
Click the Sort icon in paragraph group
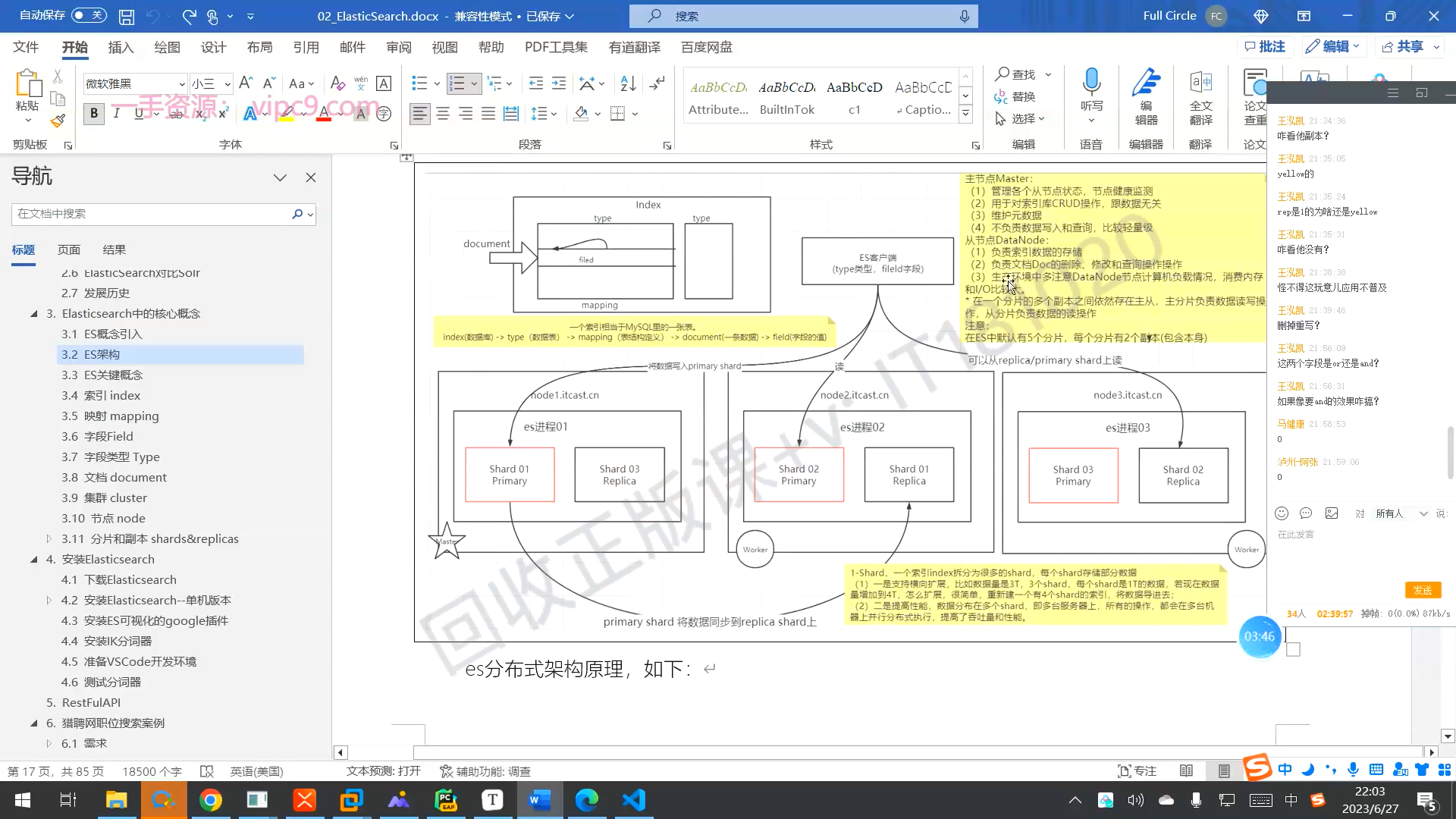(x=628, y=83)
